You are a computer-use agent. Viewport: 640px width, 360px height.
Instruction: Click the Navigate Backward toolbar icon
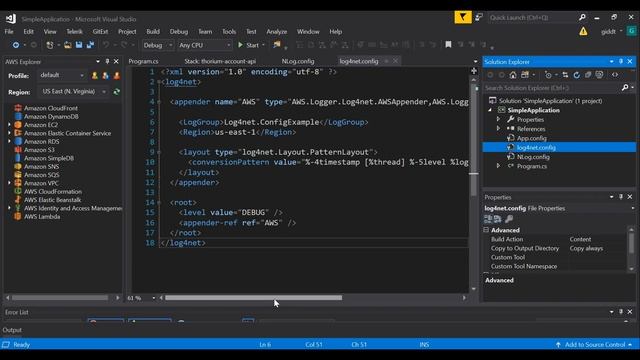coord(16,45)
